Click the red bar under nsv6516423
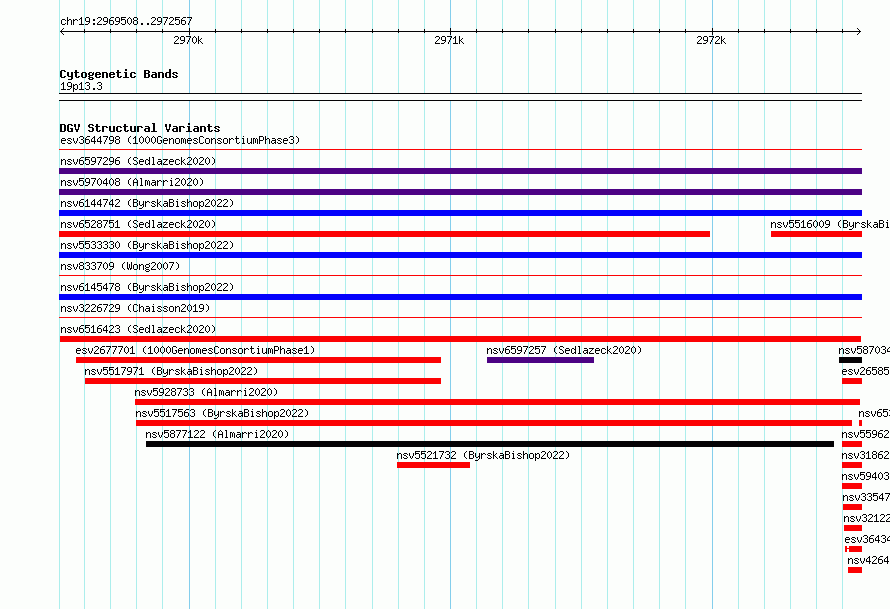 [x=460, y=339]
